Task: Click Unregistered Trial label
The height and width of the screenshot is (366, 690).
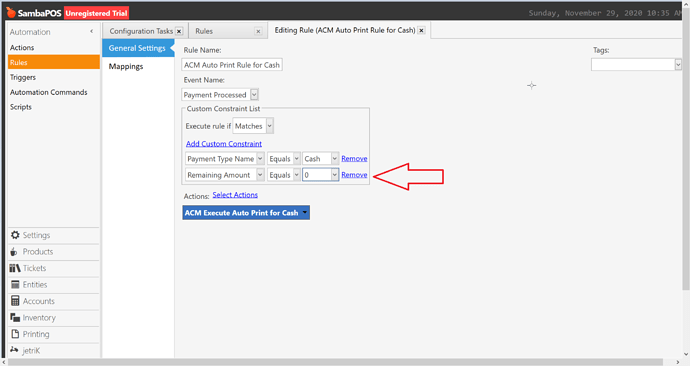Action: click(96, 13)
